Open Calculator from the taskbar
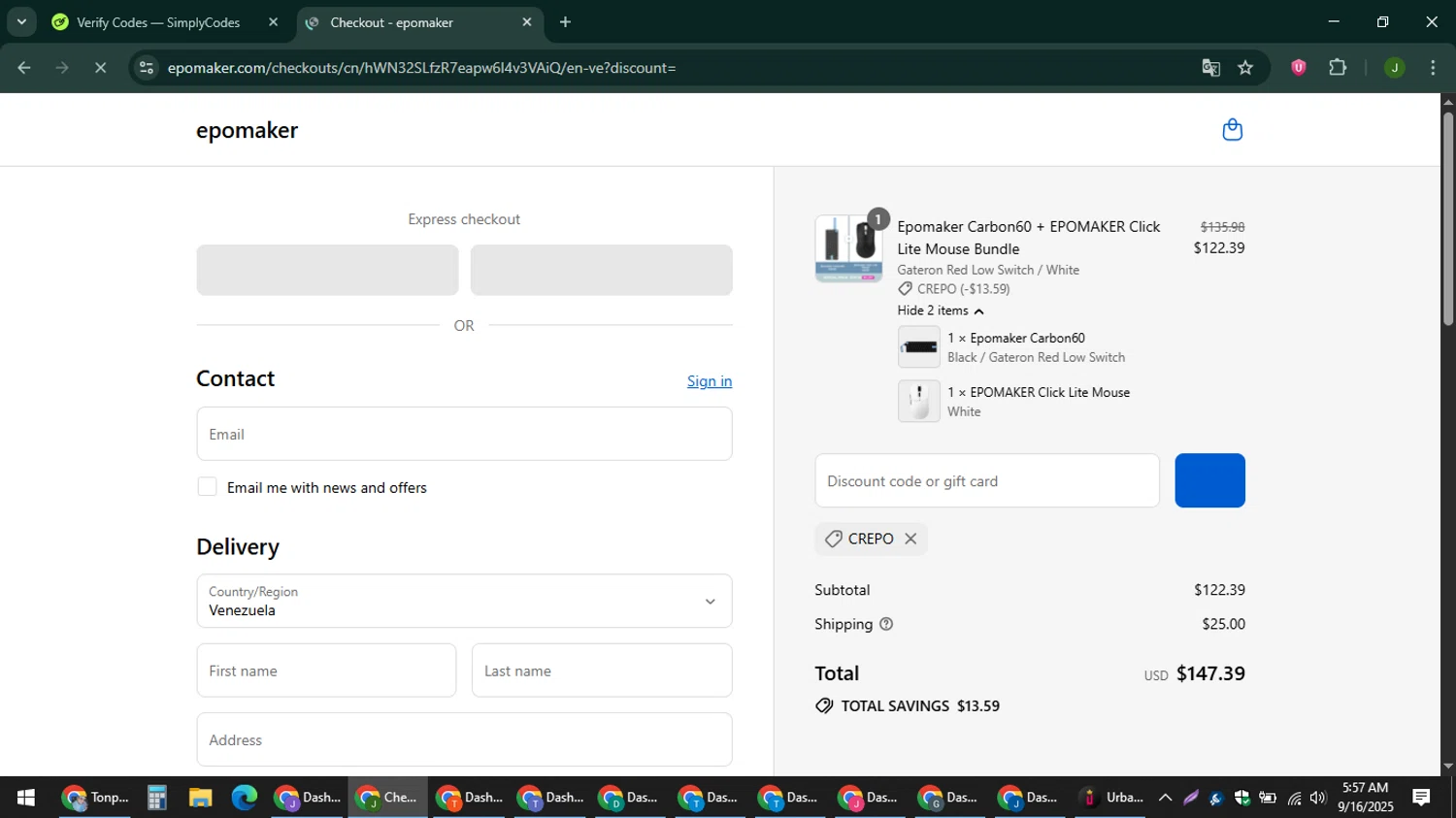Screen dimensions: 1456x818 (x=157, y=798)
